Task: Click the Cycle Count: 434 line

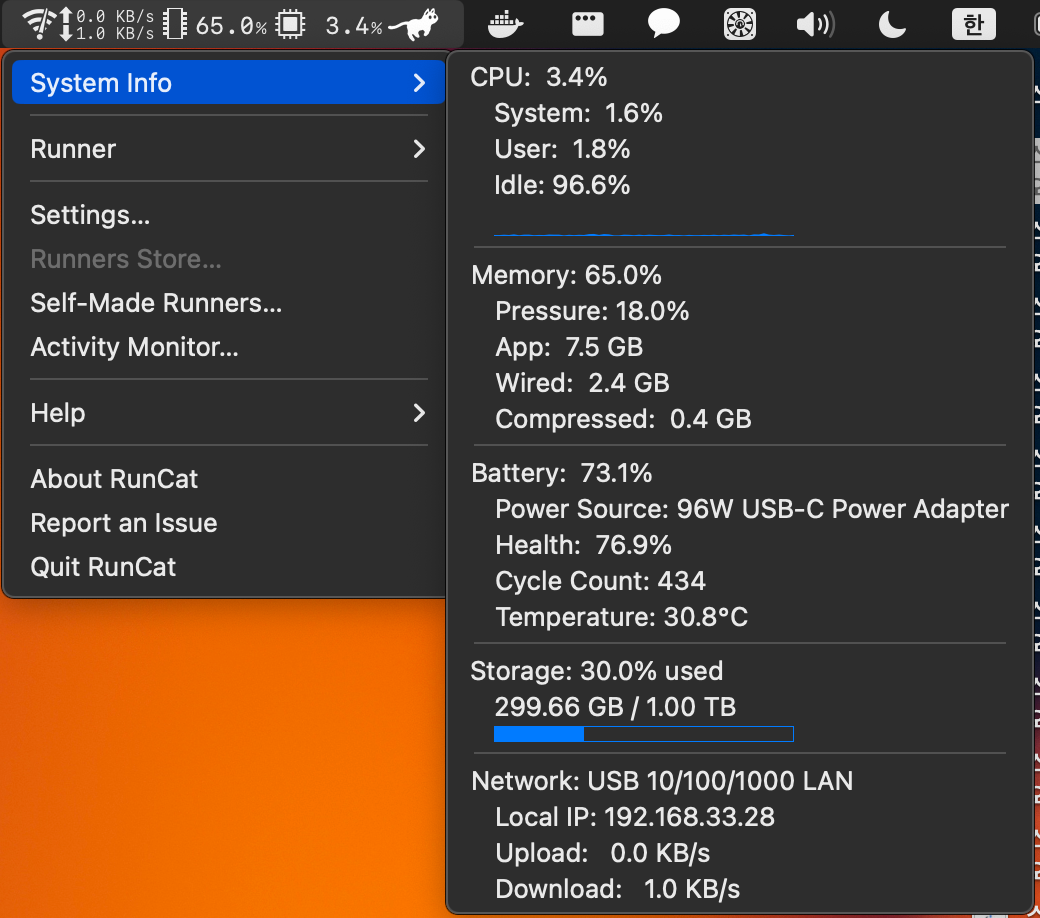Action: [600, 581]
